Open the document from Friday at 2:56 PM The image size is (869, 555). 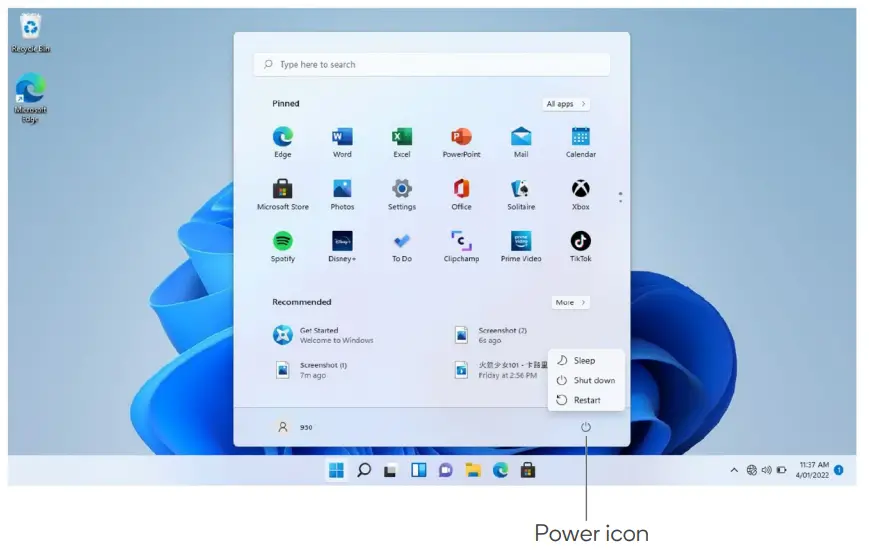[x=500, y=370]
